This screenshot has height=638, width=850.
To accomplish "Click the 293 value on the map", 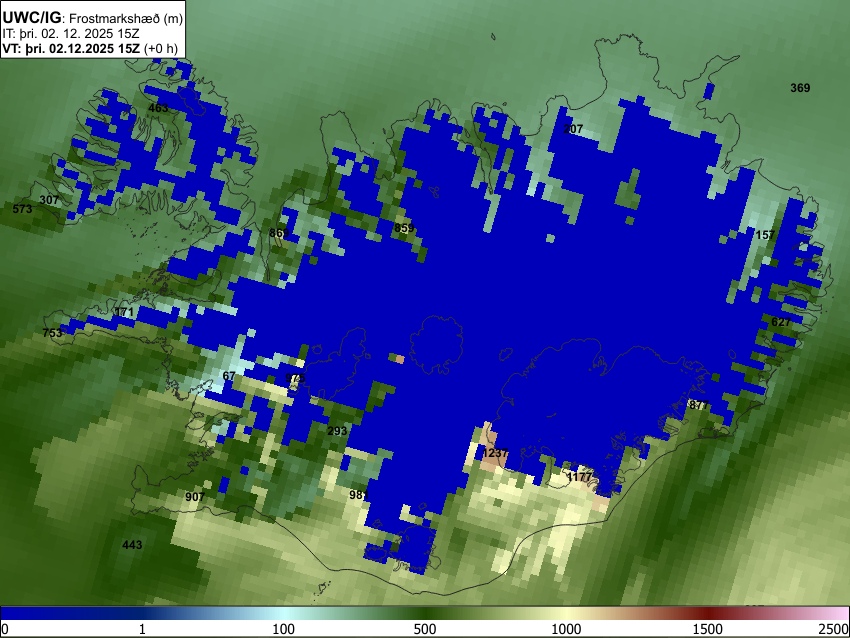I will pyautogui.click(x=337, y=431).
